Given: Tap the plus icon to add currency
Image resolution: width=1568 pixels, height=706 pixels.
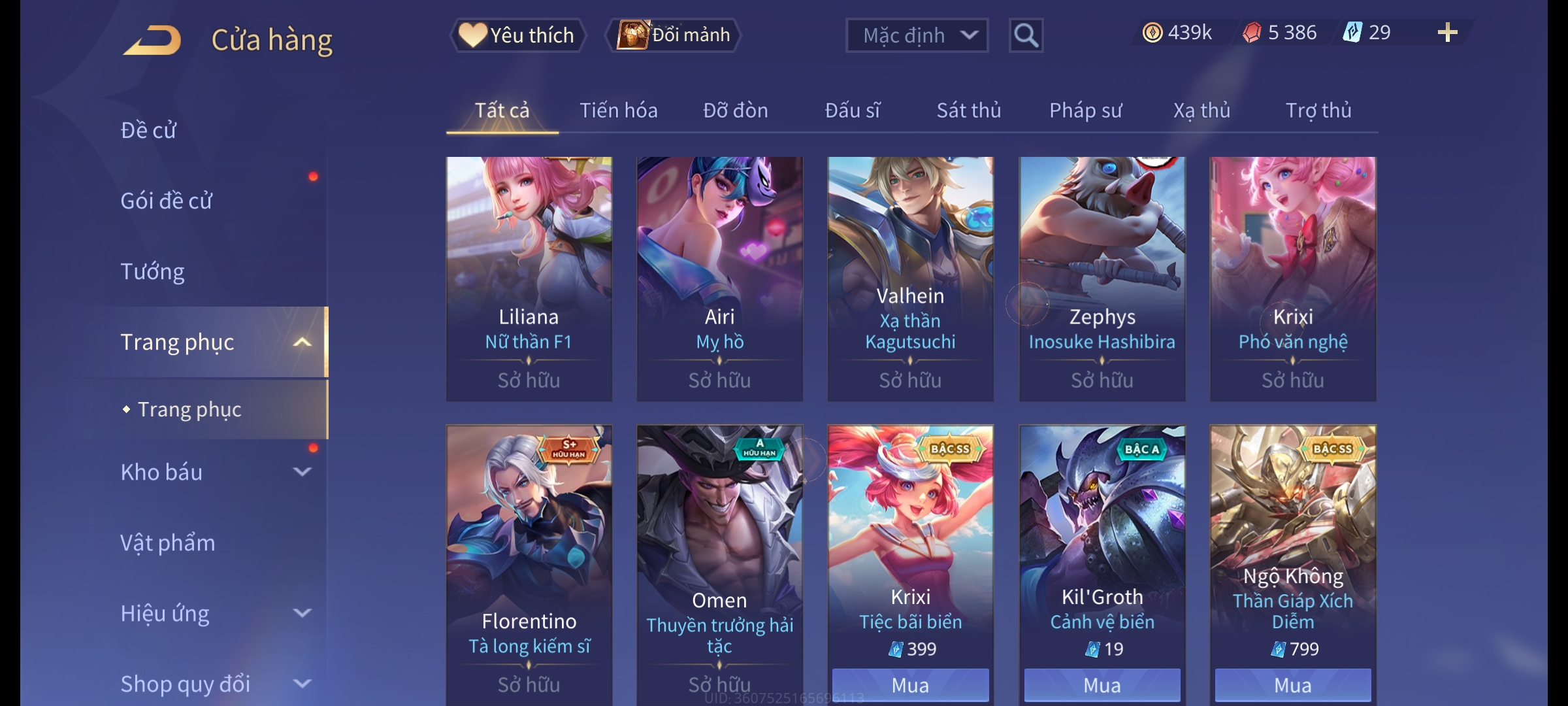Looking at the screenshot, I should tap(1447, 33).
